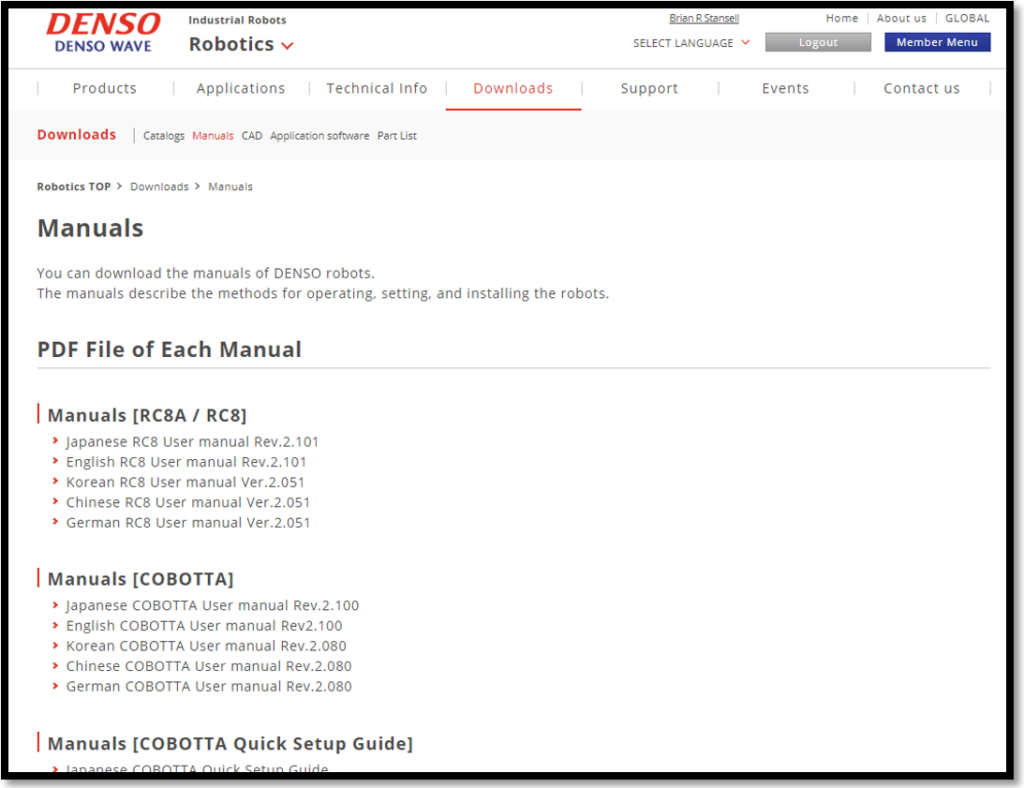Click the Manuals [RC8A / RC8] heading
Screen dimensions: 1024x788
click(147, 415)
